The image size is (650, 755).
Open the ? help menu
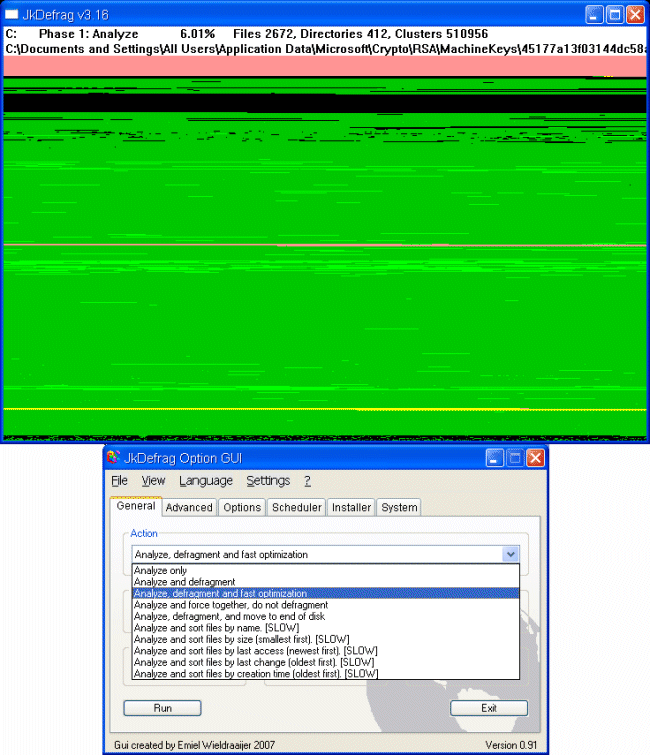tap(307, 481)
